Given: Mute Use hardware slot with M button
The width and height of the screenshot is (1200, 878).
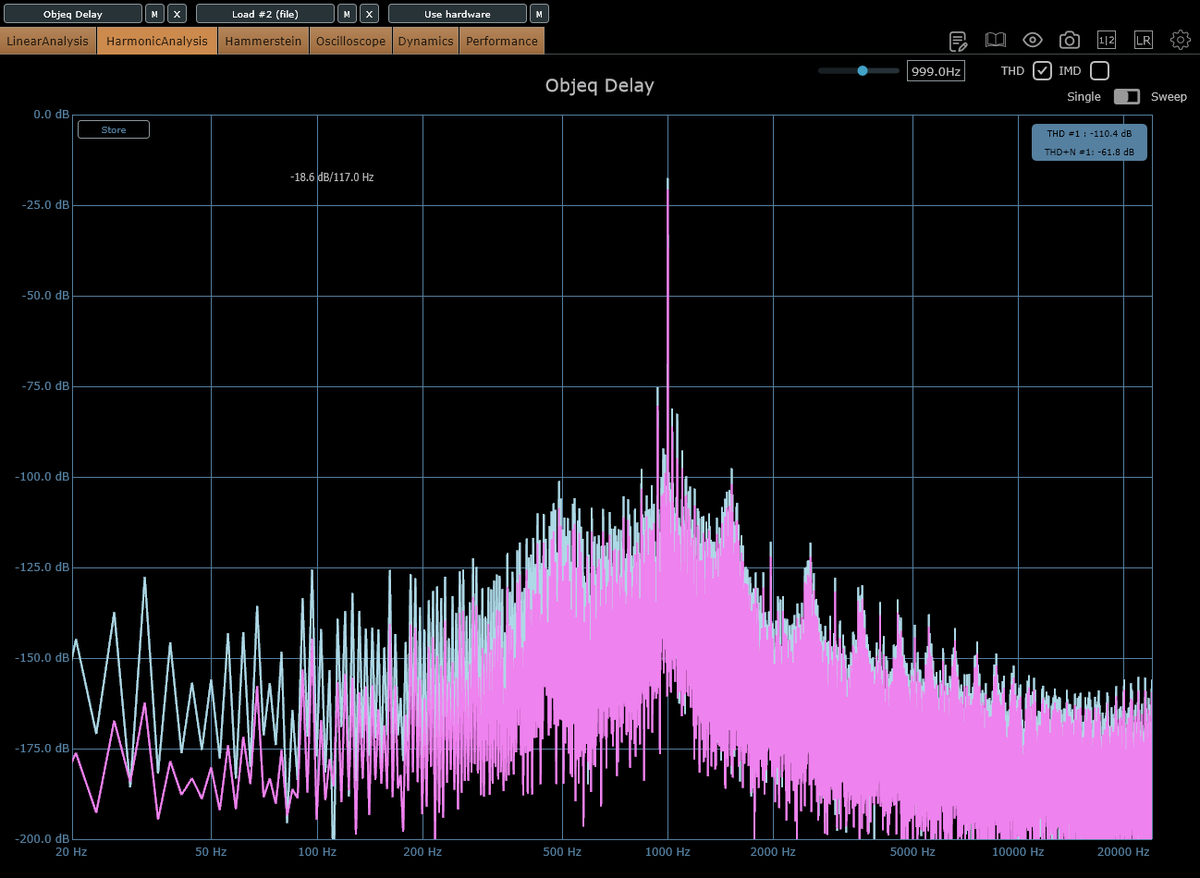Looking at the screenshot, I should click(539, 14).
